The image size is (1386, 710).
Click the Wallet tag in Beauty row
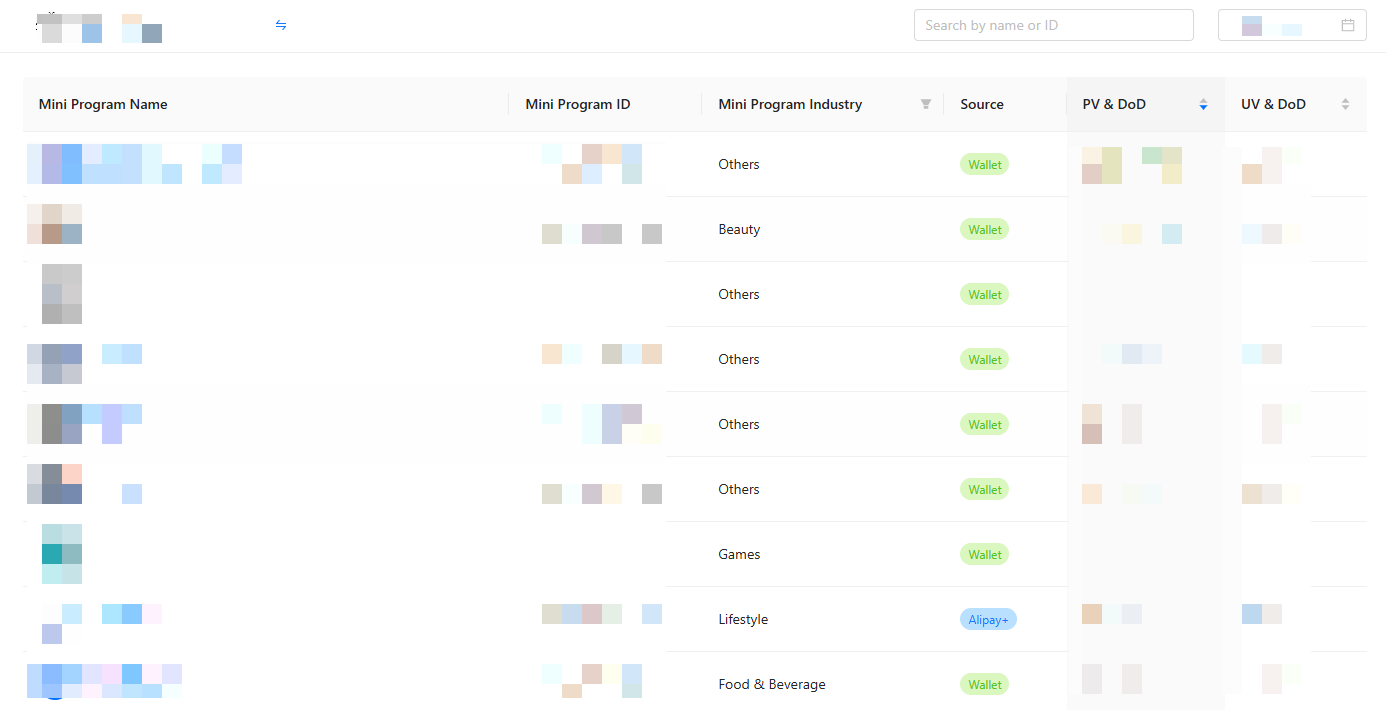984,230
